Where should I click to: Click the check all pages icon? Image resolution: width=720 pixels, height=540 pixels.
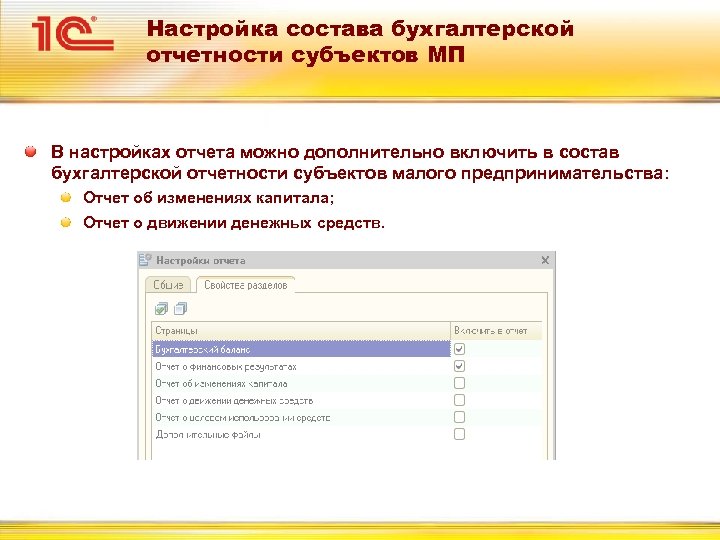tap(161, 309)
